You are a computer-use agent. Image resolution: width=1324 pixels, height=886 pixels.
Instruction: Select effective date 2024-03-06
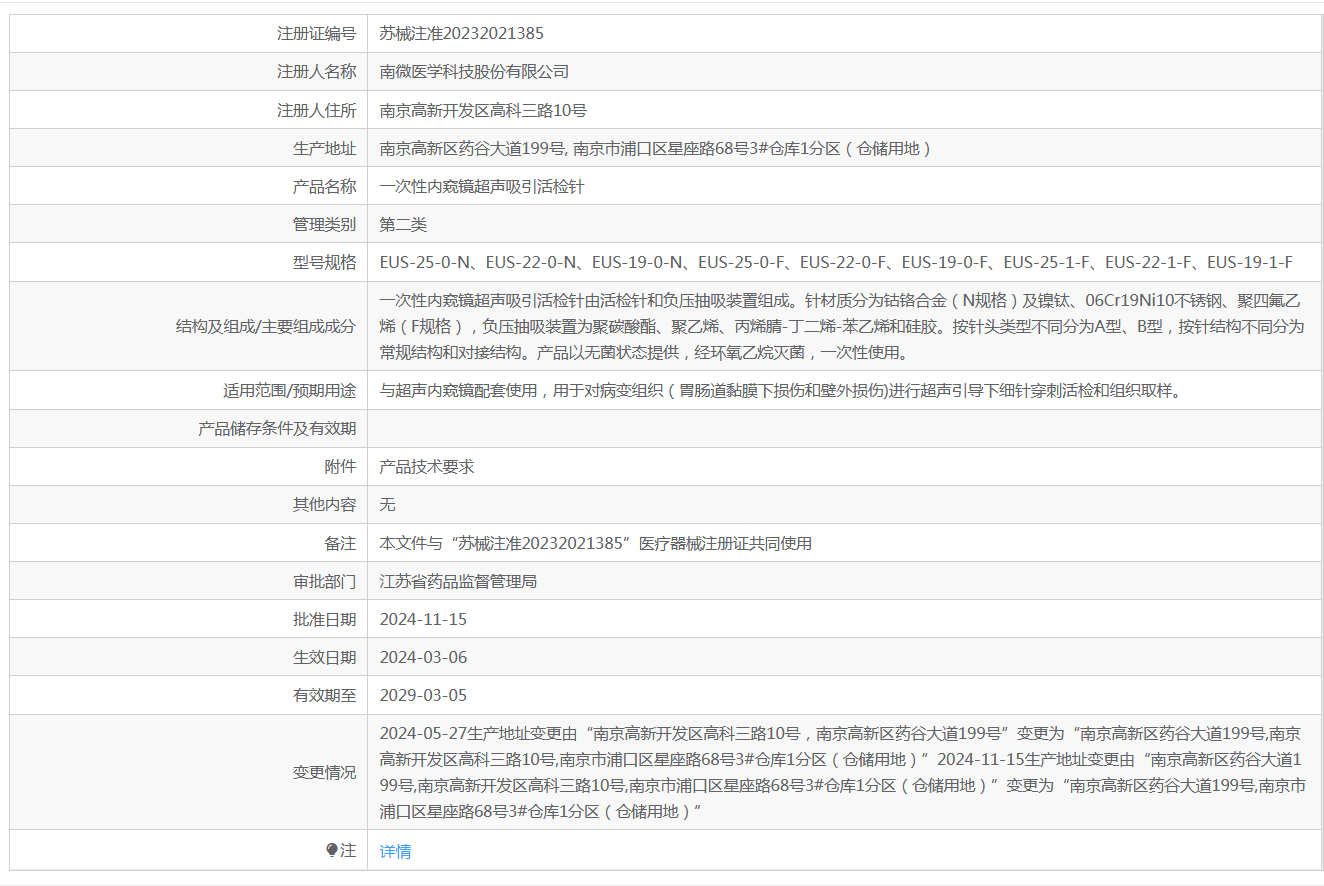click(x=423, y=657)
